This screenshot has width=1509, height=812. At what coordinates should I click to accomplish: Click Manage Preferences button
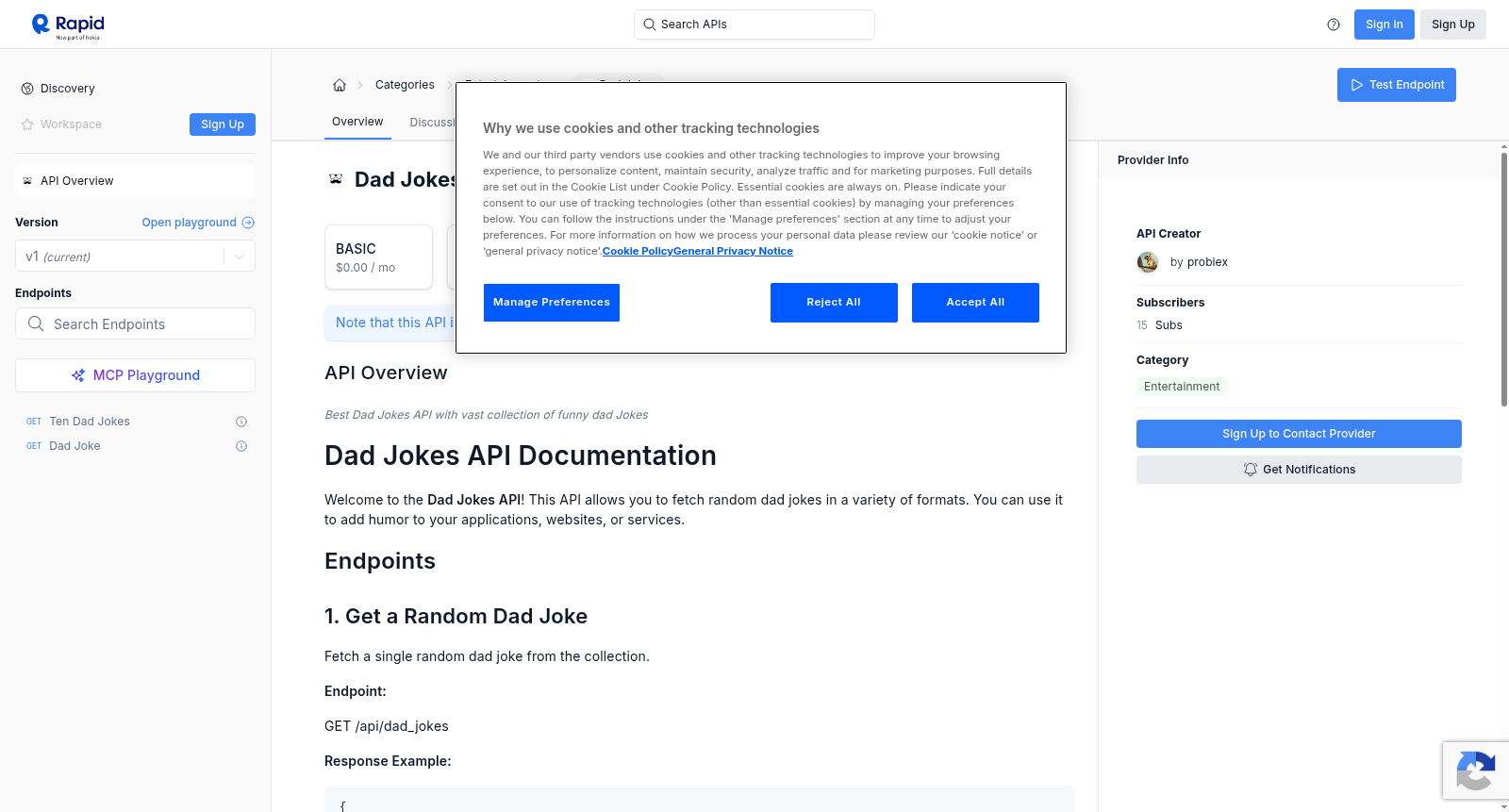[x=552, y=303]
